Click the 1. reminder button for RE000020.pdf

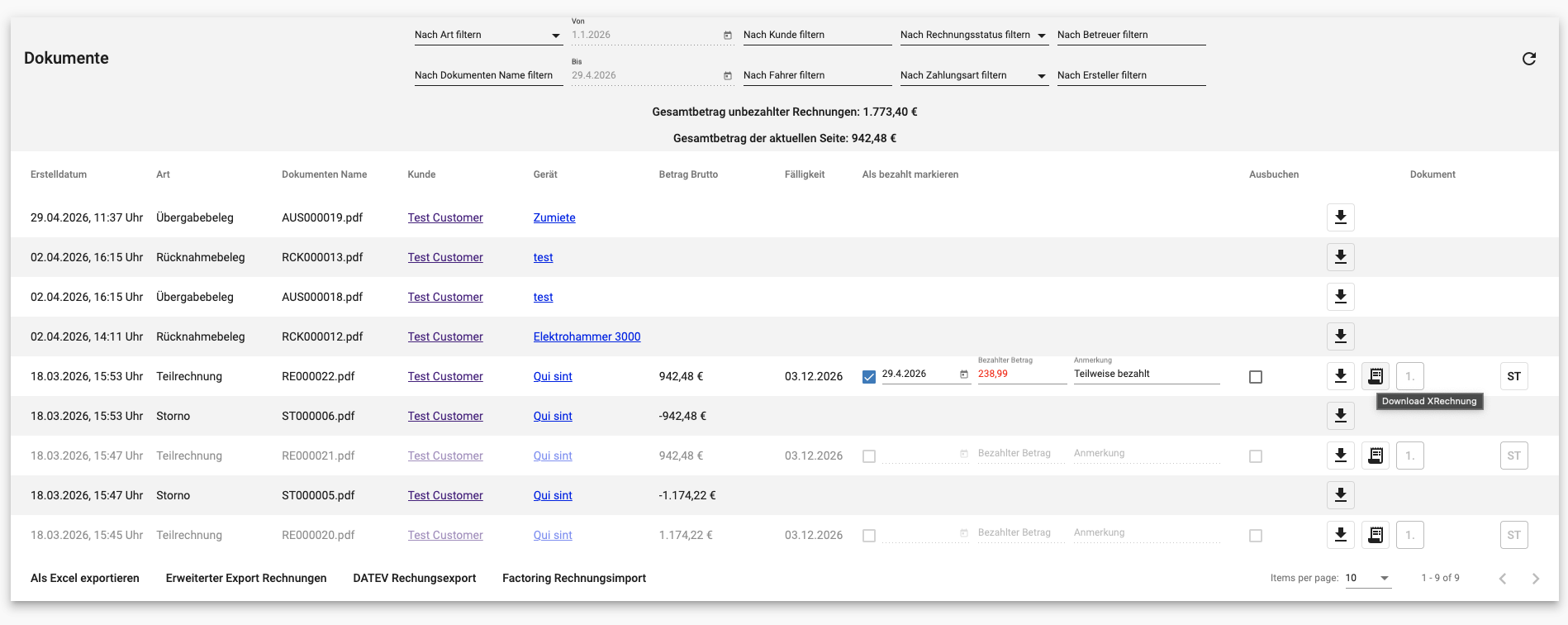coord(1410,535)
